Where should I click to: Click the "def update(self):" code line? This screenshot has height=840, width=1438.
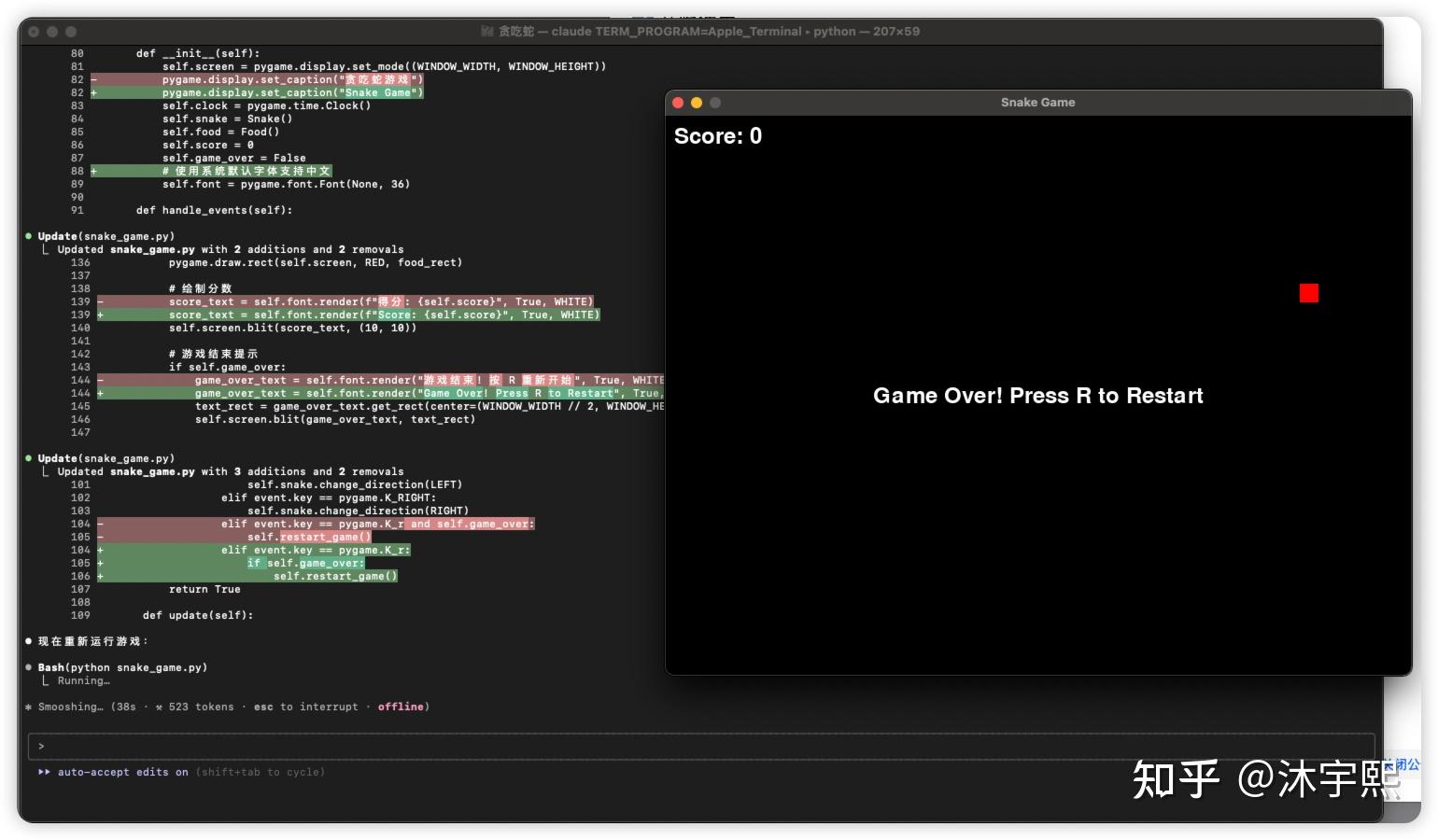pyautogui.click(x=198, y=615)
